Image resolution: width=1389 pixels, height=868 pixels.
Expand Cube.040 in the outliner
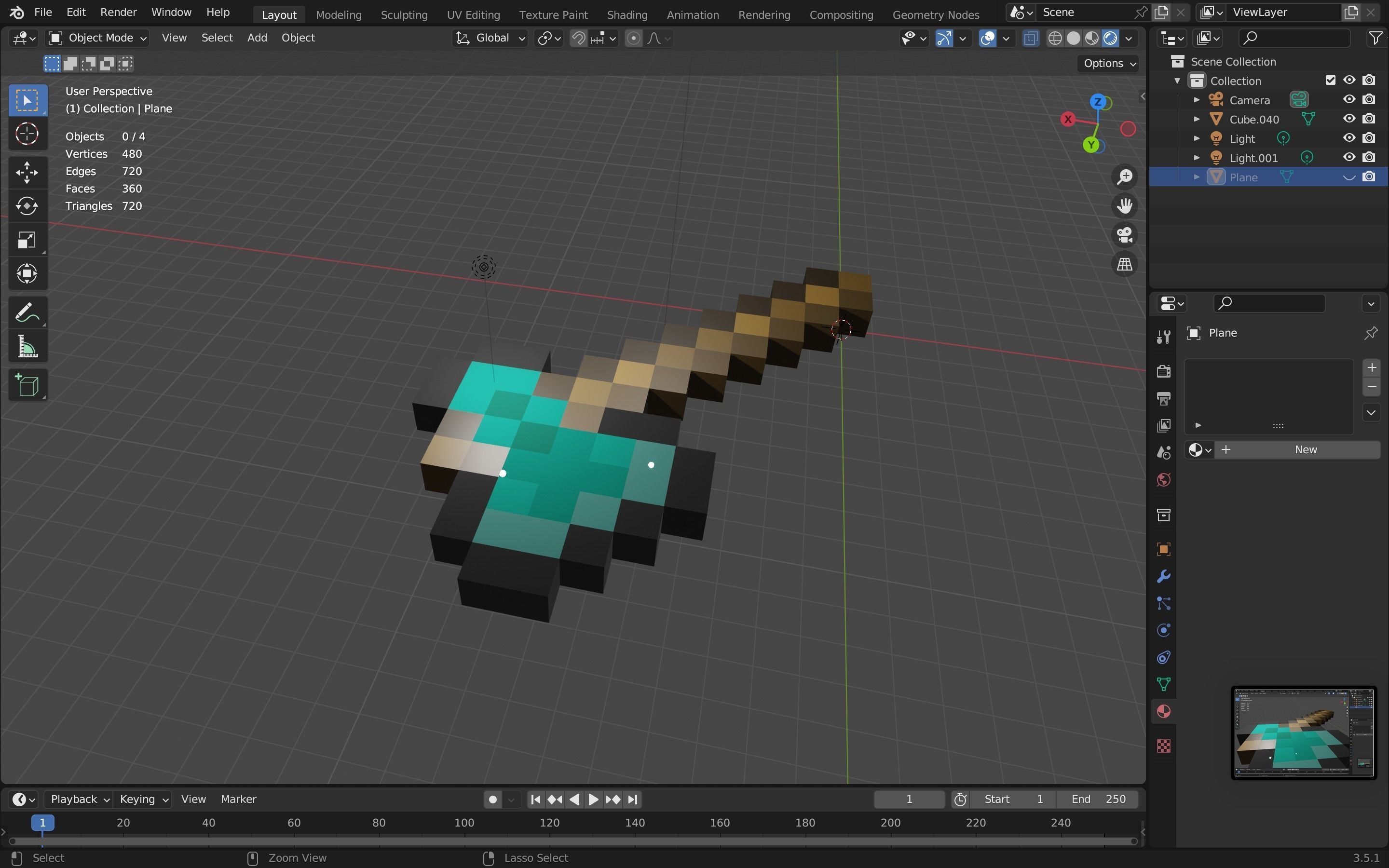1197,119
